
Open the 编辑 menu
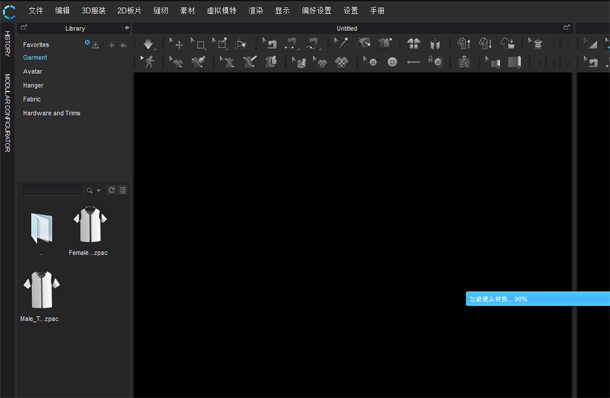[62, 11]
